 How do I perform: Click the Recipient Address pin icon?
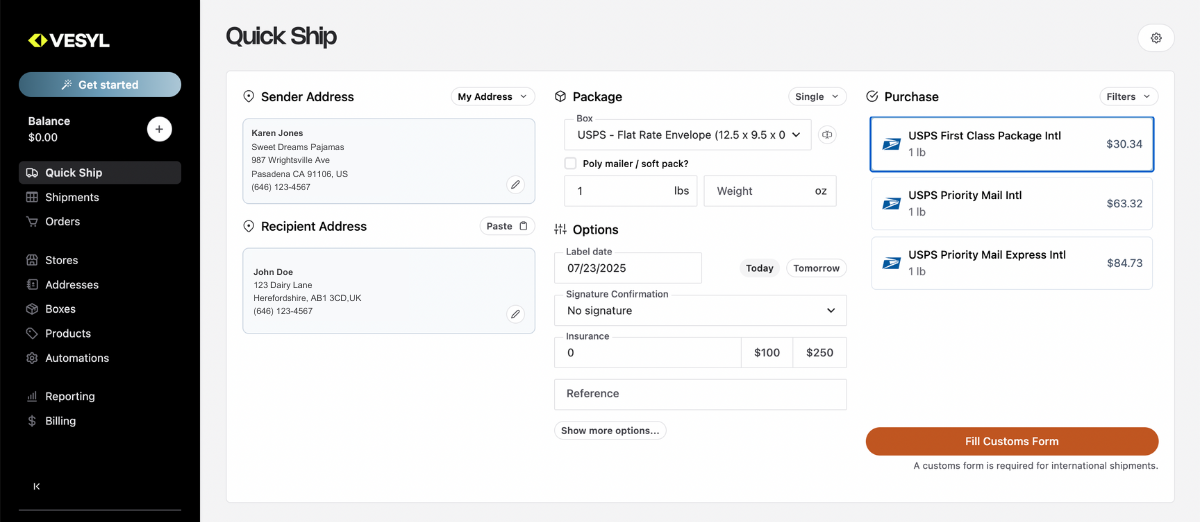[249, 227]
